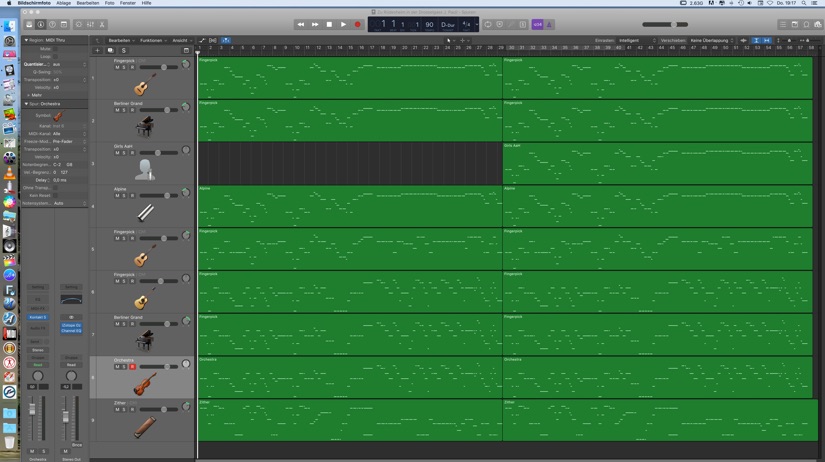Disable record-arm on Orchestra track
This screenshot has height=462, width=825.
tap(132, 367)
